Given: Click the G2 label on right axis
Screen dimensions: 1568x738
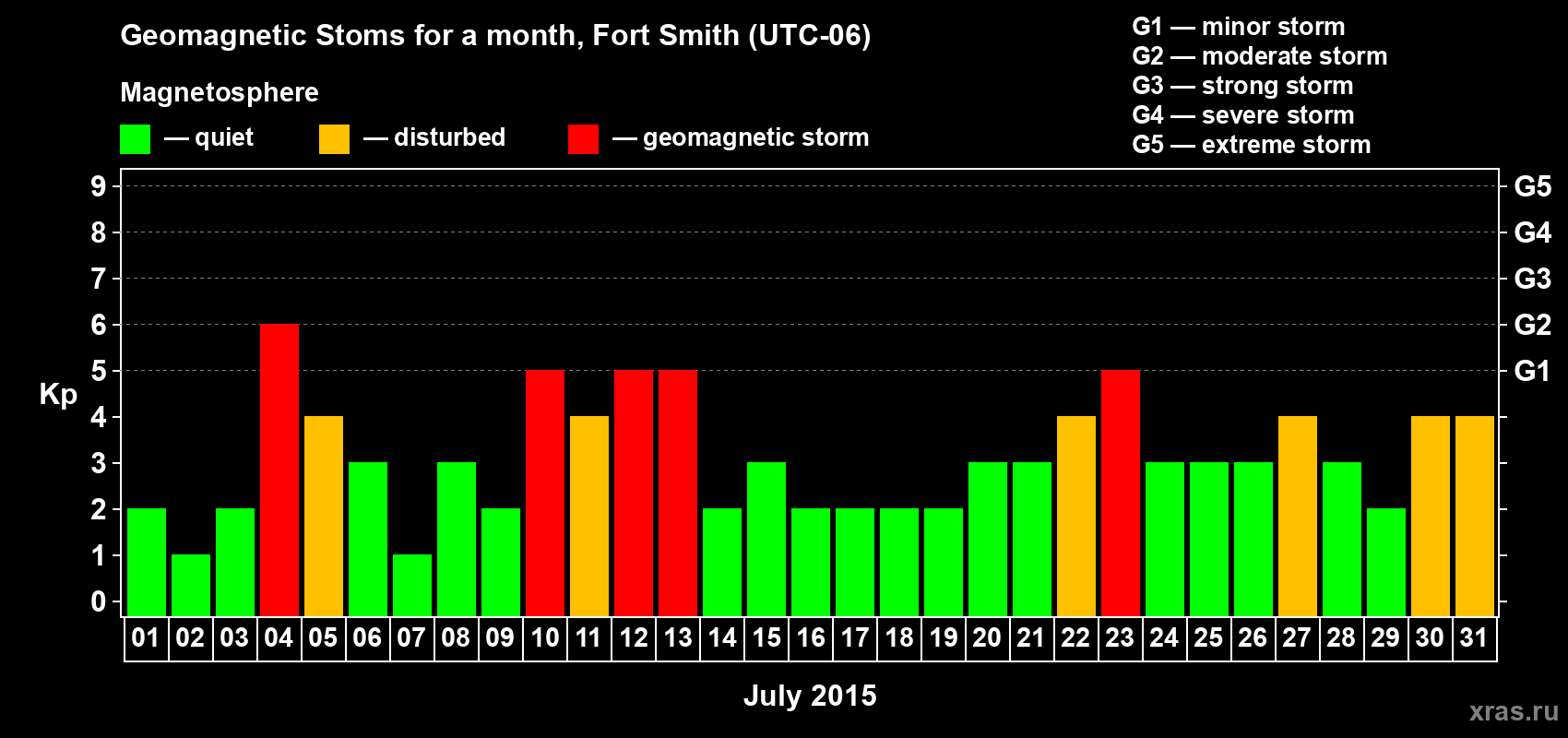Looking at the screenshot, I should (x=1533, y=325).
